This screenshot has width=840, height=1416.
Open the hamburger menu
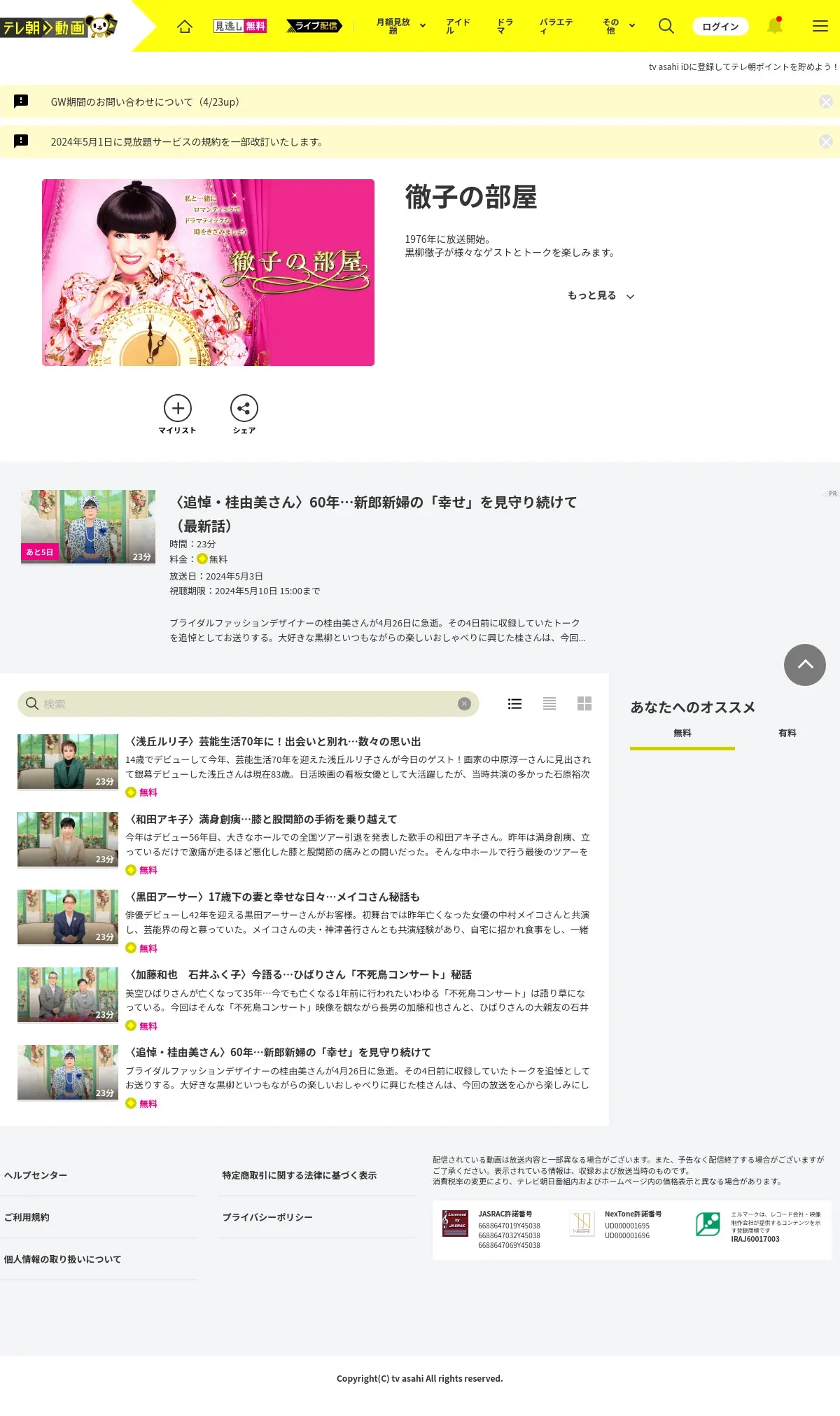click(820, 26)
